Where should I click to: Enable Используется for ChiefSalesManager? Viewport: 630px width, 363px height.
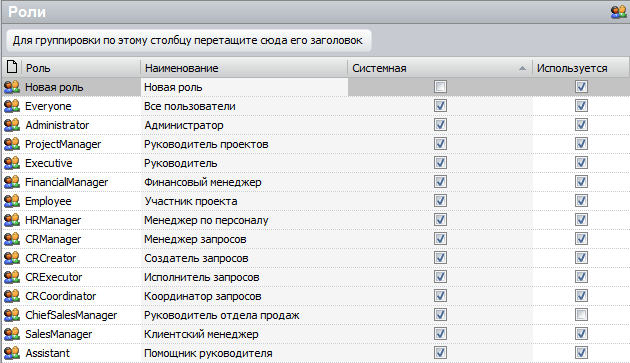[581, 315]
